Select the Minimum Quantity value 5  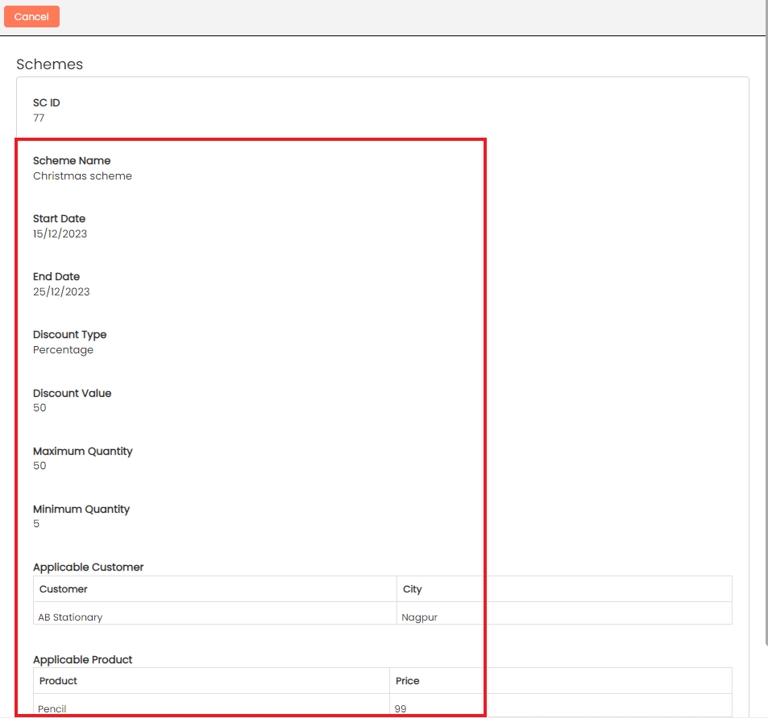point(37,524)
